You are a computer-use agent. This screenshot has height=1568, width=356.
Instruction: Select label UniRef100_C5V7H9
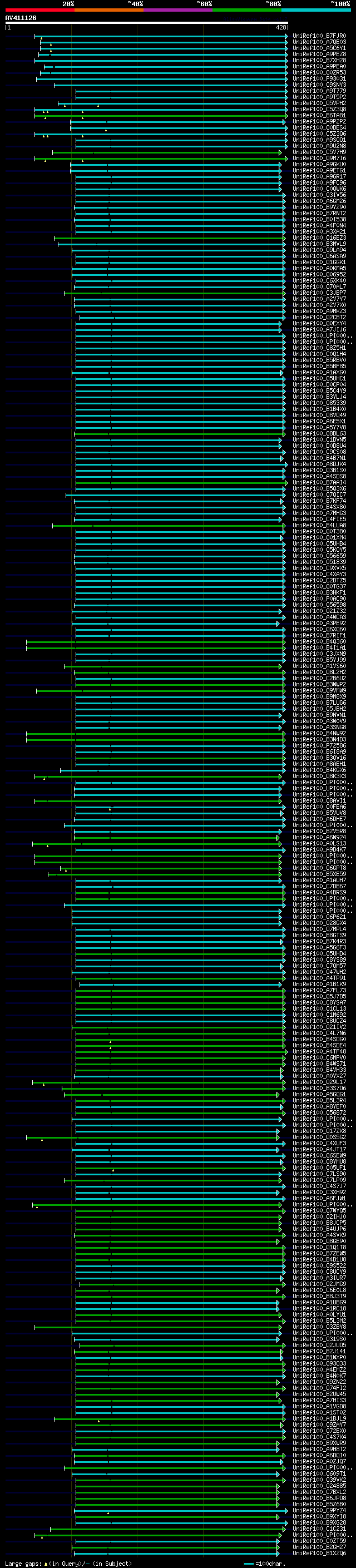pos(319,152)
